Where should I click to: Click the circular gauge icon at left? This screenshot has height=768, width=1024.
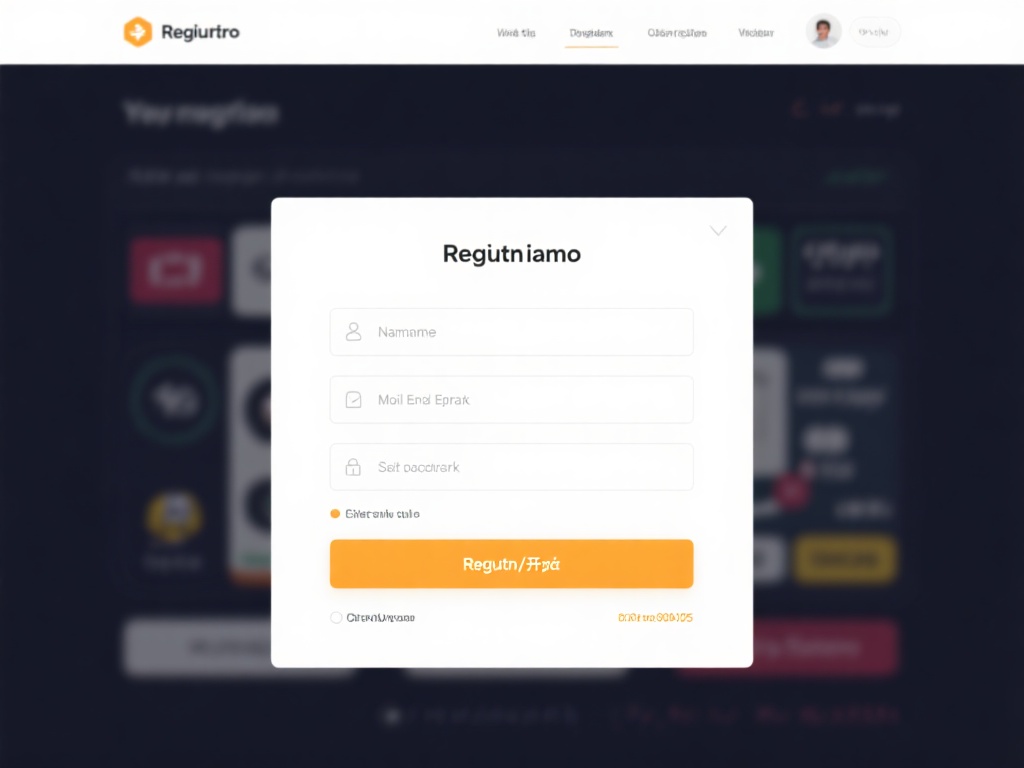174,400
